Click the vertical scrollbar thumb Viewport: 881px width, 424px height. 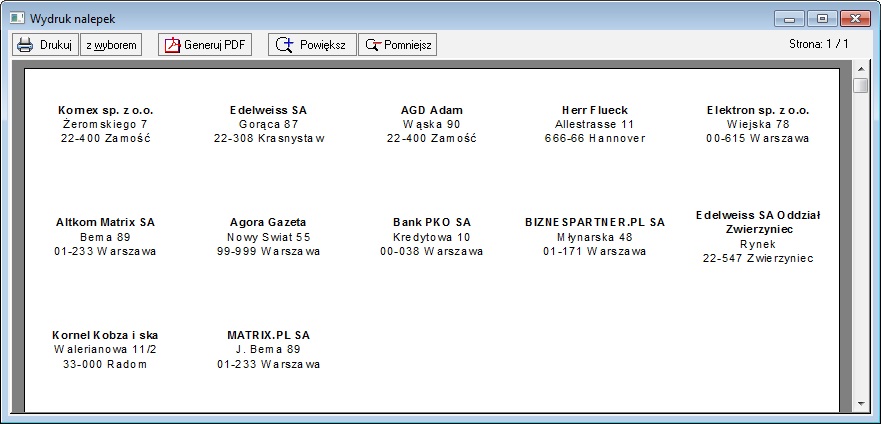860,86
